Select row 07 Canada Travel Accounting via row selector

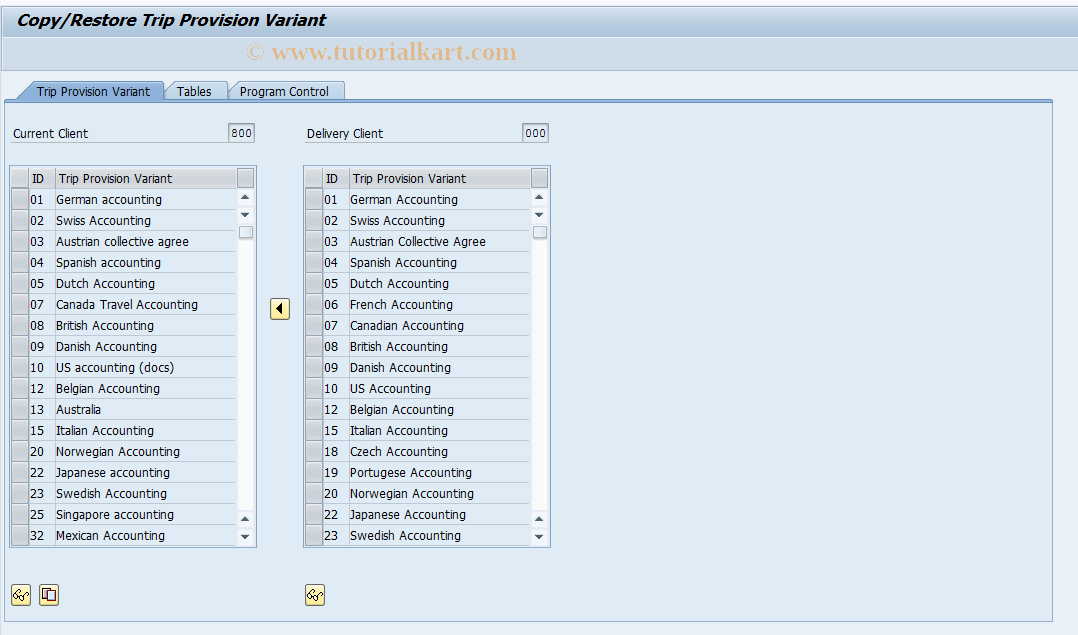click(x=20, y=304)
